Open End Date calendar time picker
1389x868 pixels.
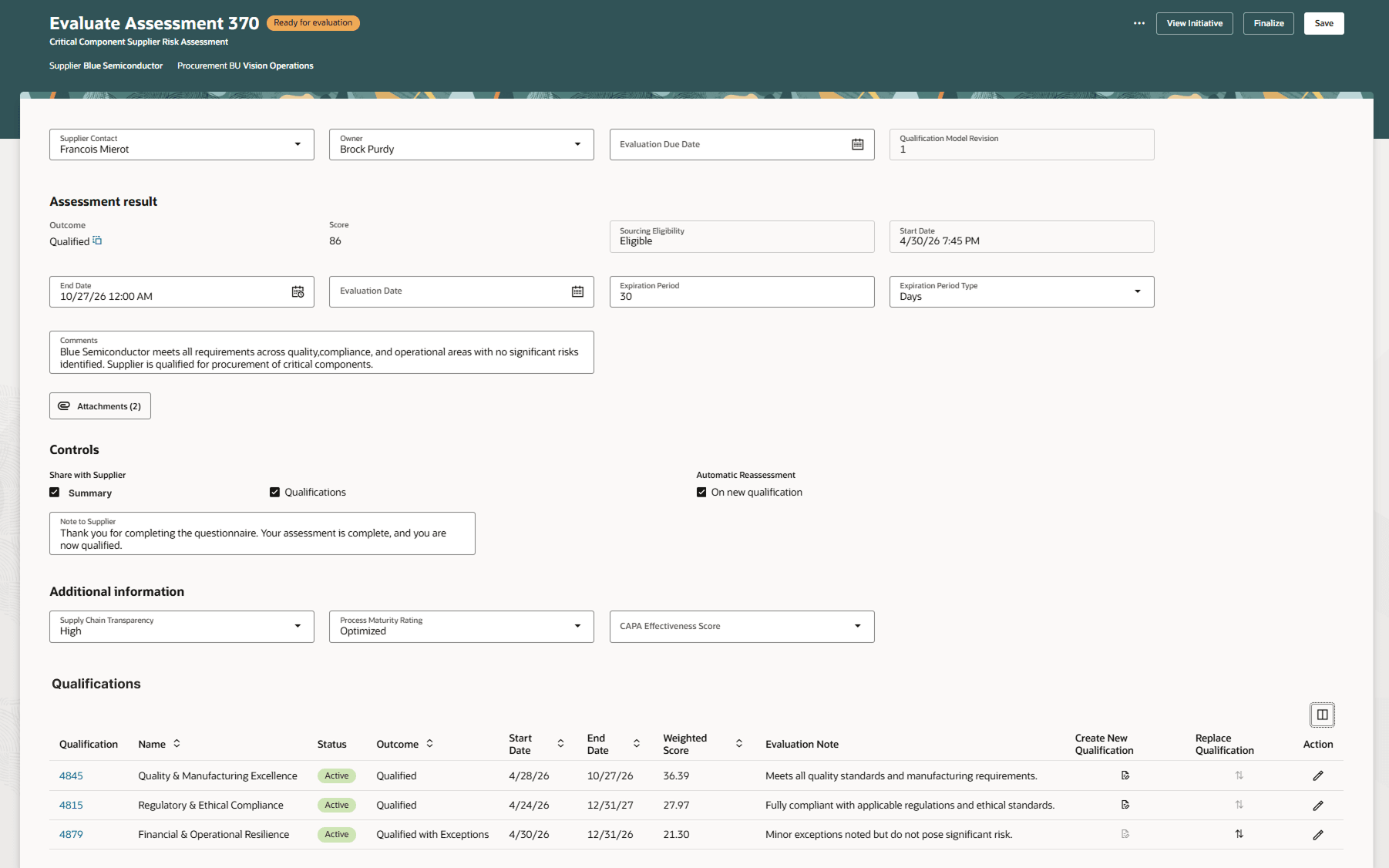pos(298,291)
